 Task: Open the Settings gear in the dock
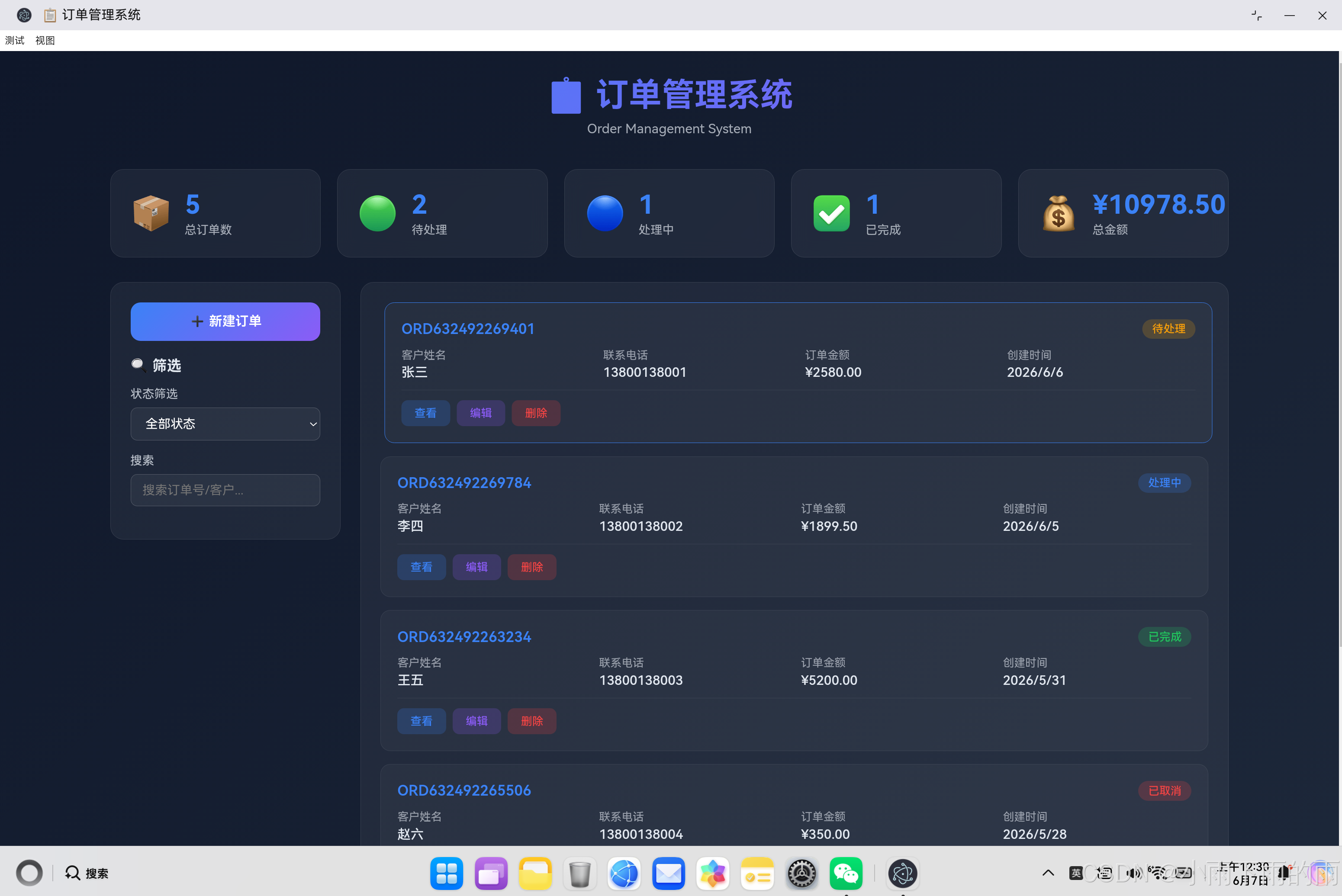click(802, 873)
